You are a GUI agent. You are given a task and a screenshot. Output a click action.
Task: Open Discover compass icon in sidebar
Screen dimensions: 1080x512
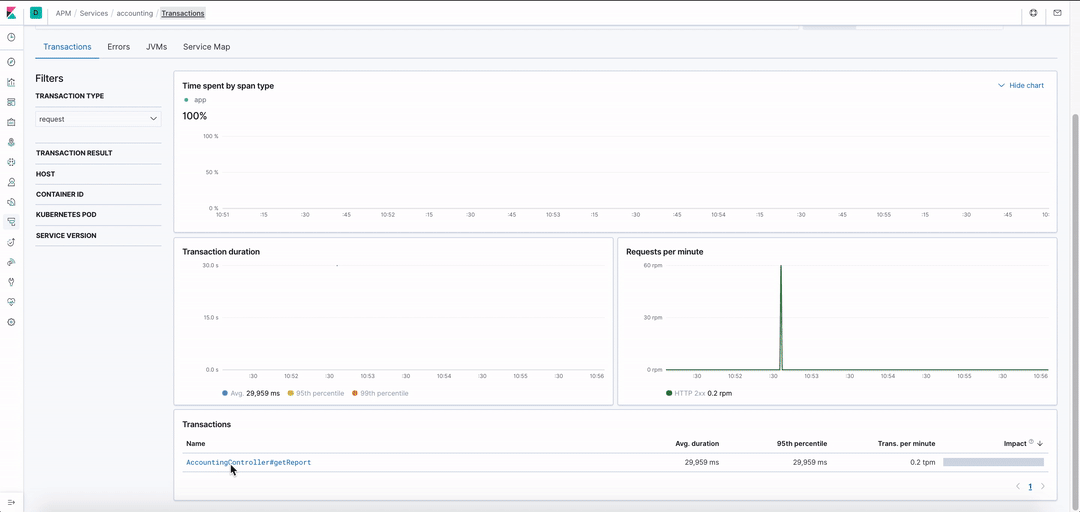point(11,62)
